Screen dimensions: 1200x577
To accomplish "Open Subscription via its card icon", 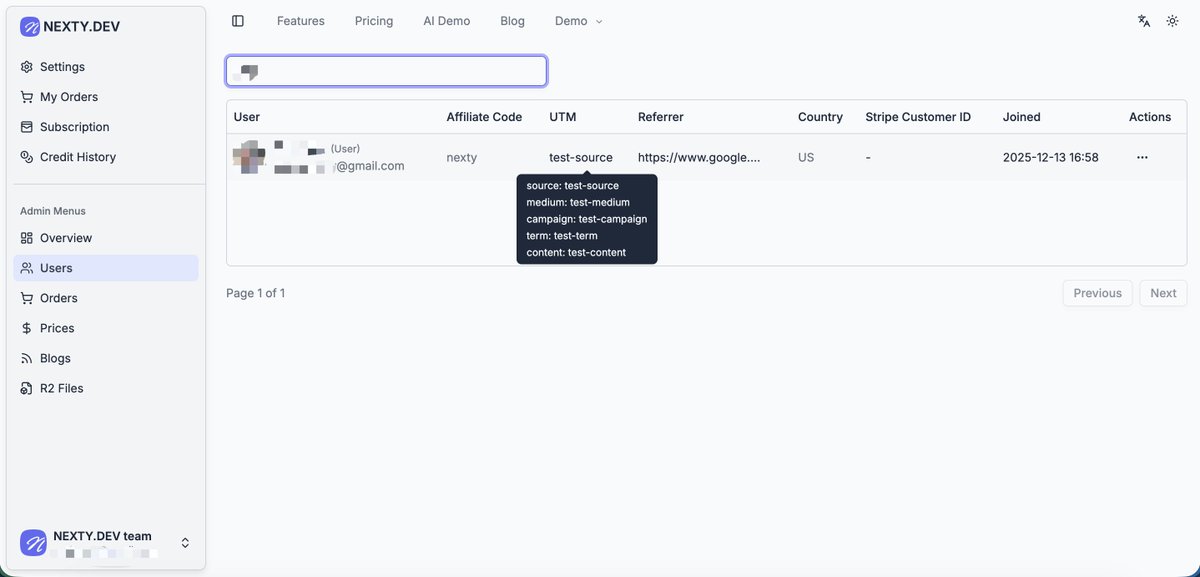I will 25,126.
